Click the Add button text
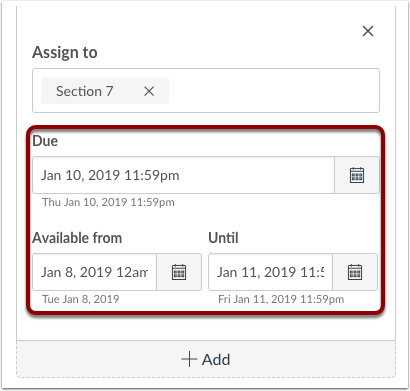Image resolution: width=410 pixels, height=391 pixels. pos(216,360)
